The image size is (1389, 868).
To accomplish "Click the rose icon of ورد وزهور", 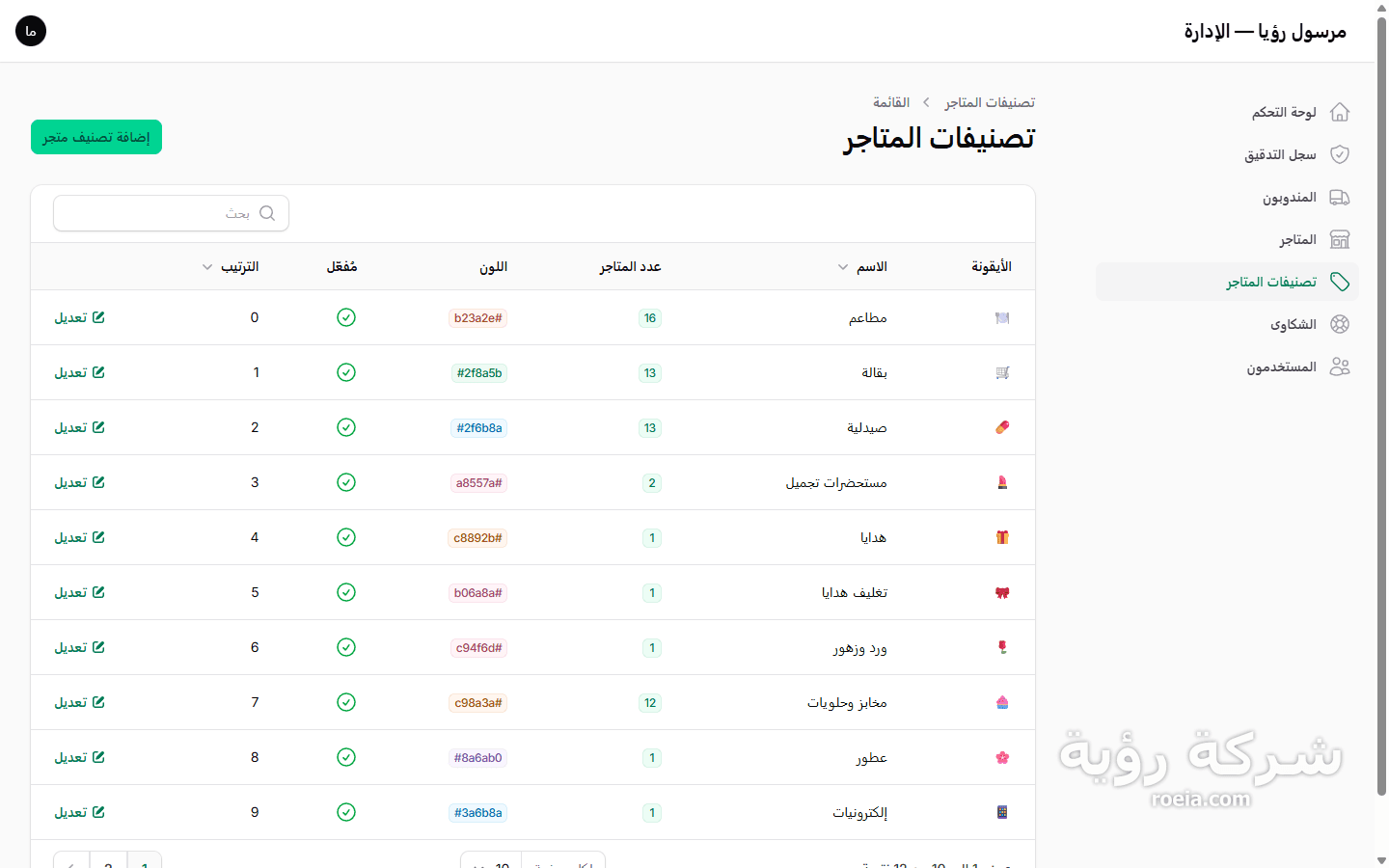I will 1002,647.
